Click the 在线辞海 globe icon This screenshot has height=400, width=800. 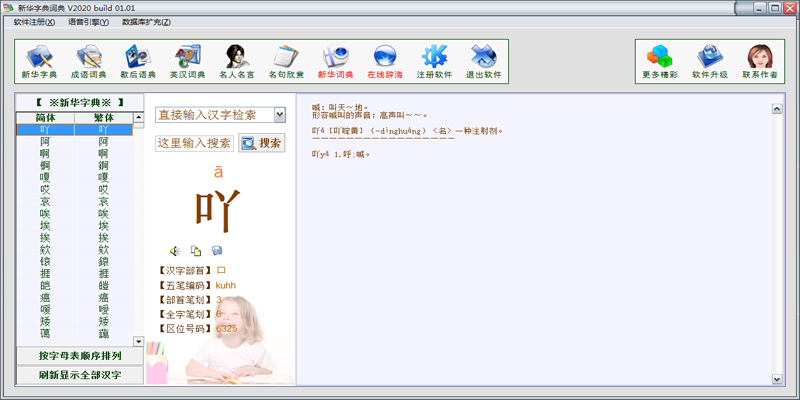click(x=385, y=61)
